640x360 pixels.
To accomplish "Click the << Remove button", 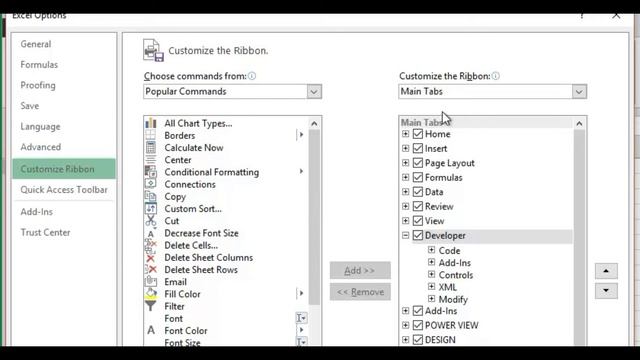I will pos(360,292).
